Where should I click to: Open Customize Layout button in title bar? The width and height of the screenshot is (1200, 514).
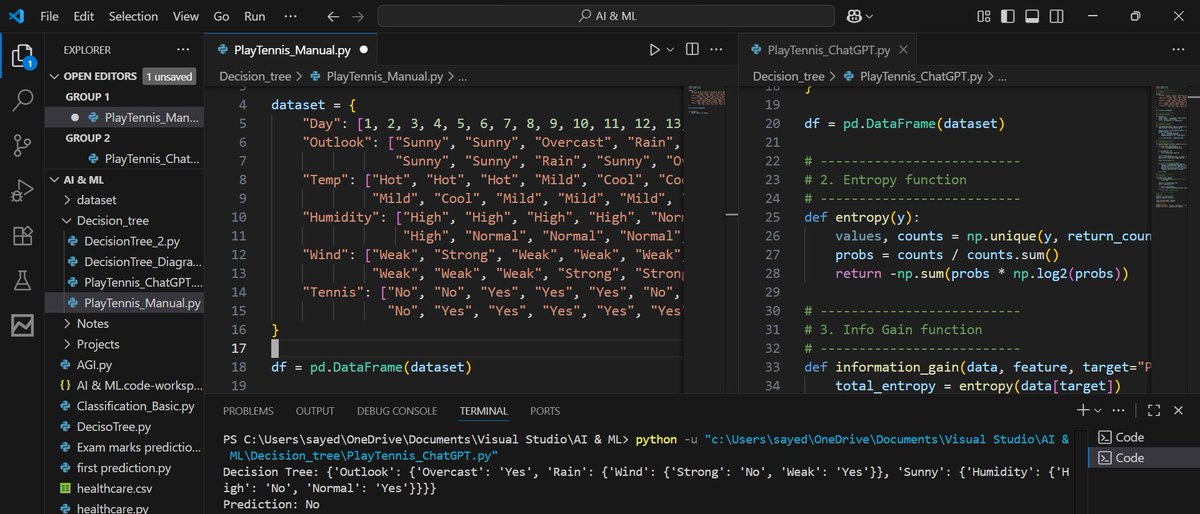tap(985, 16)
